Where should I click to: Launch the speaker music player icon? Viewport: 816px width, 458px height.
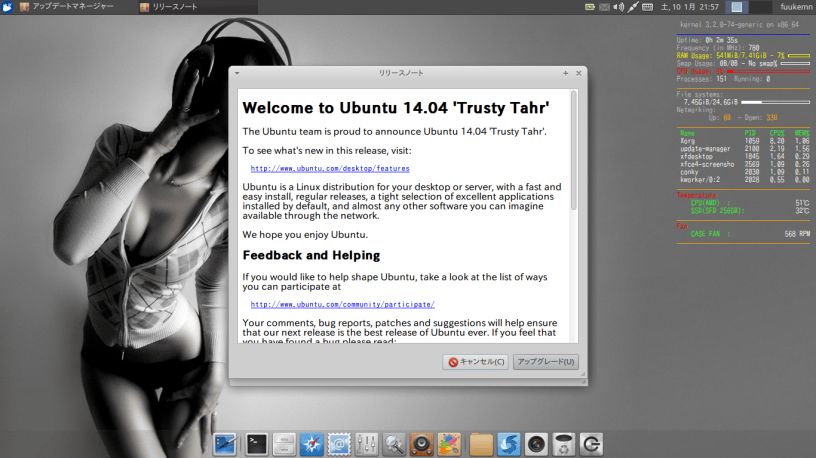pyautogui.click(x=422, y=444)
